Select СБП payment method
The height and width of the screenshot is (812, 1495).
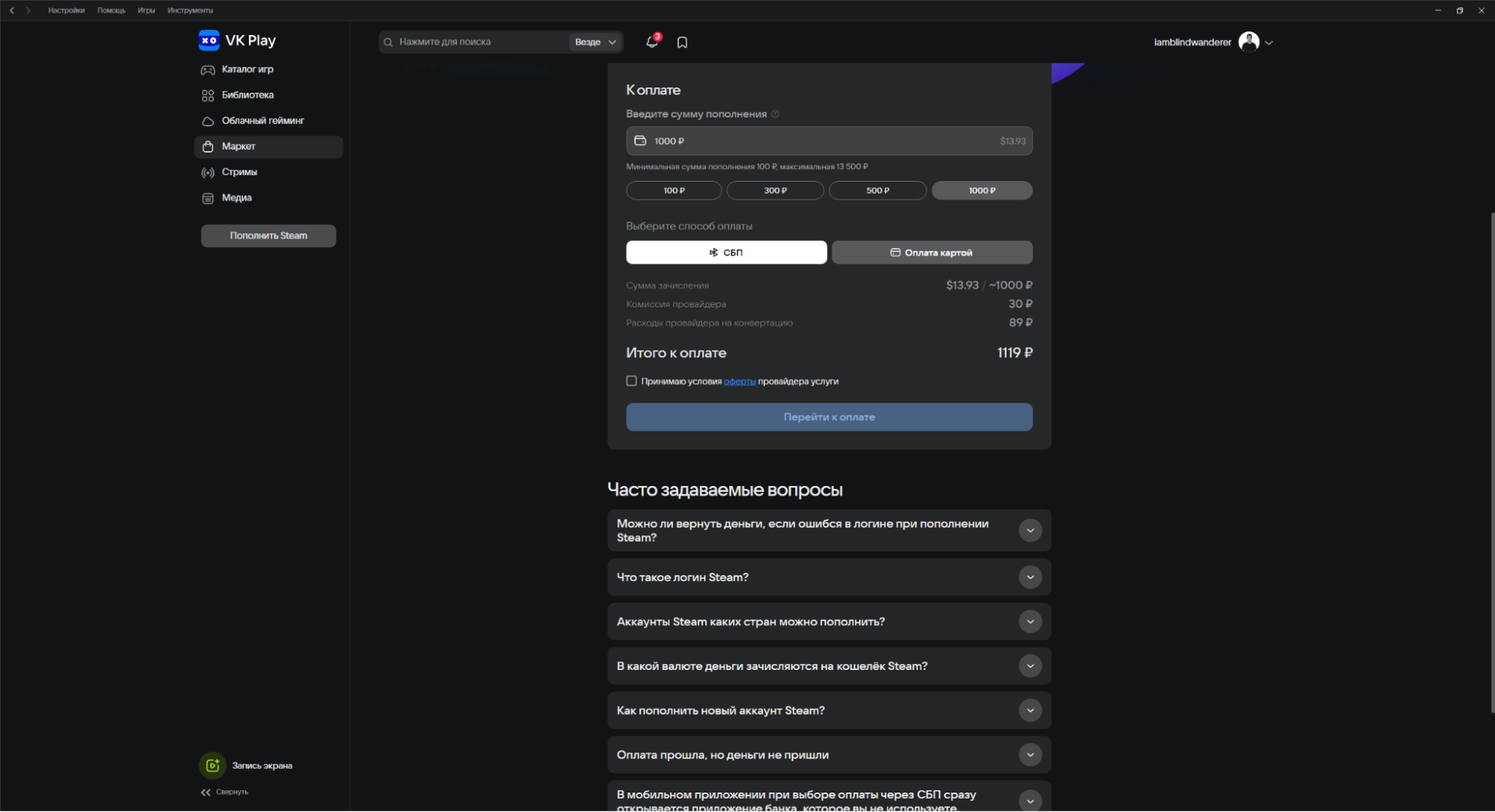[726, 253]
